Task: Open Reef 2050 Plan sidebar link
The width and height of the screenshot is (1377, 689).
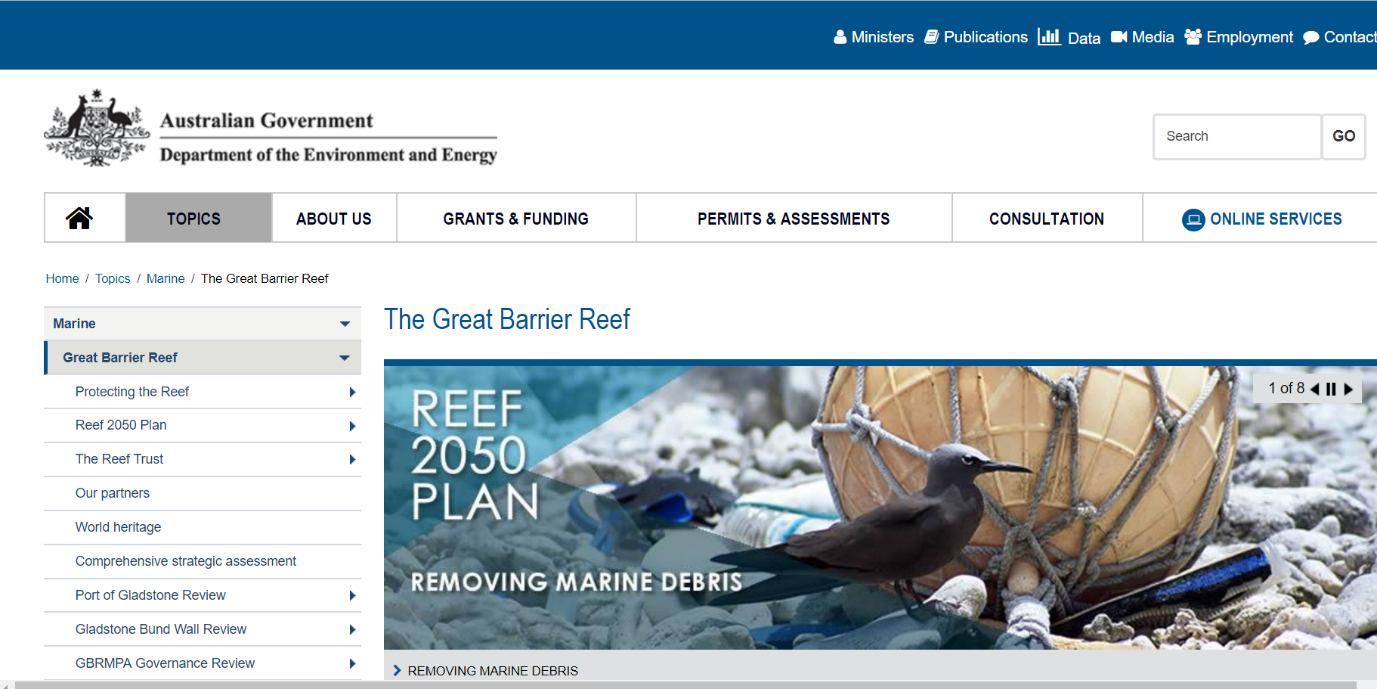Action: [121, 425]
